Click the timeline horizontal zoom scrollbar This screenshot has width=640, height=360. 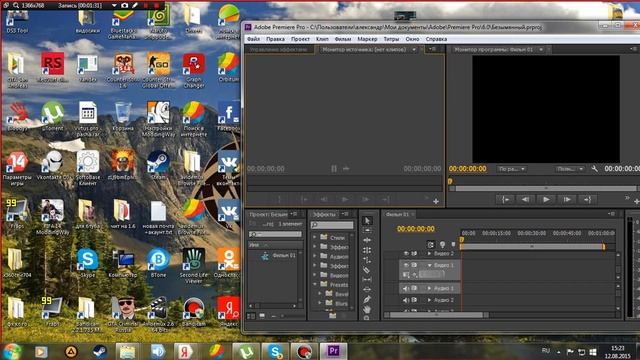436,315
